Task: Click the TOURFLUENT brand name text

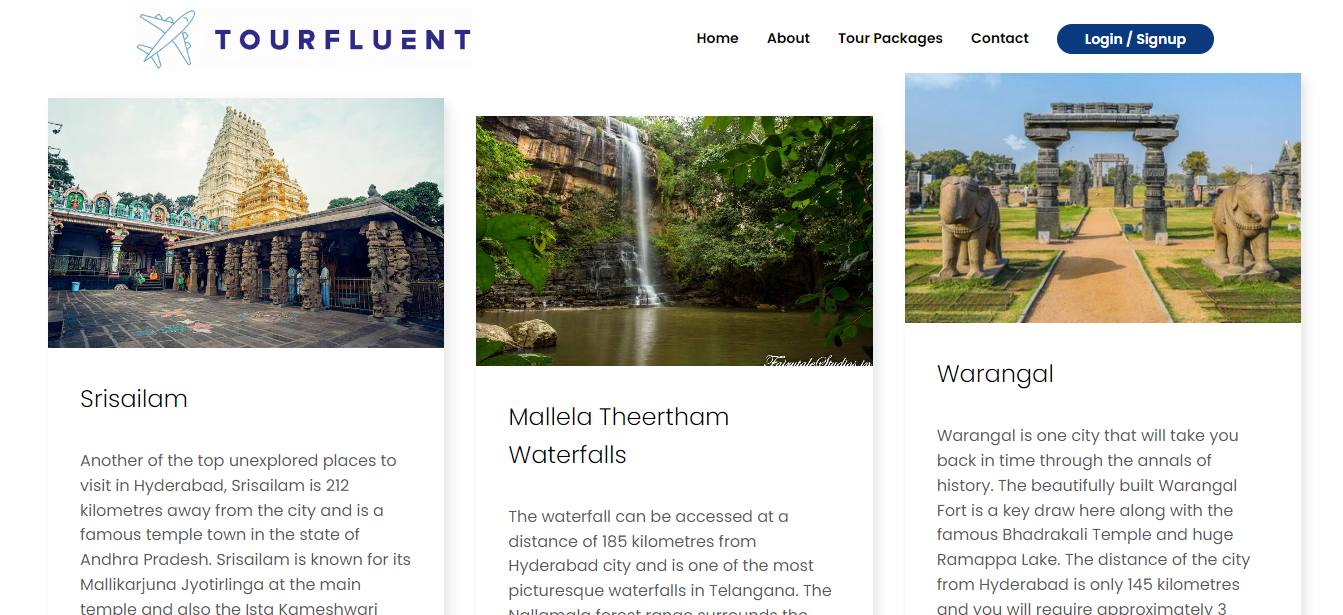Action: [342, 40]
